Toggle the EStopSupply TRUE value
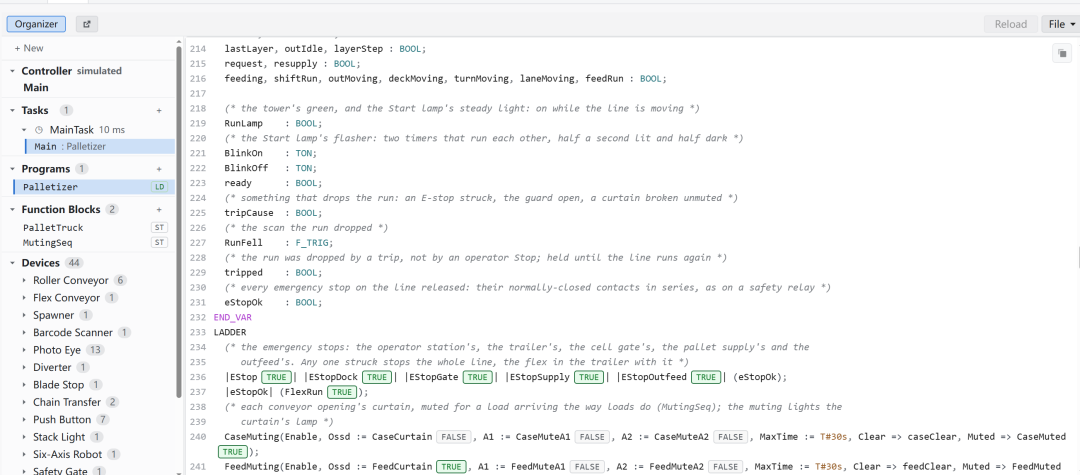The image size is (1080, 475). [590, 377]
